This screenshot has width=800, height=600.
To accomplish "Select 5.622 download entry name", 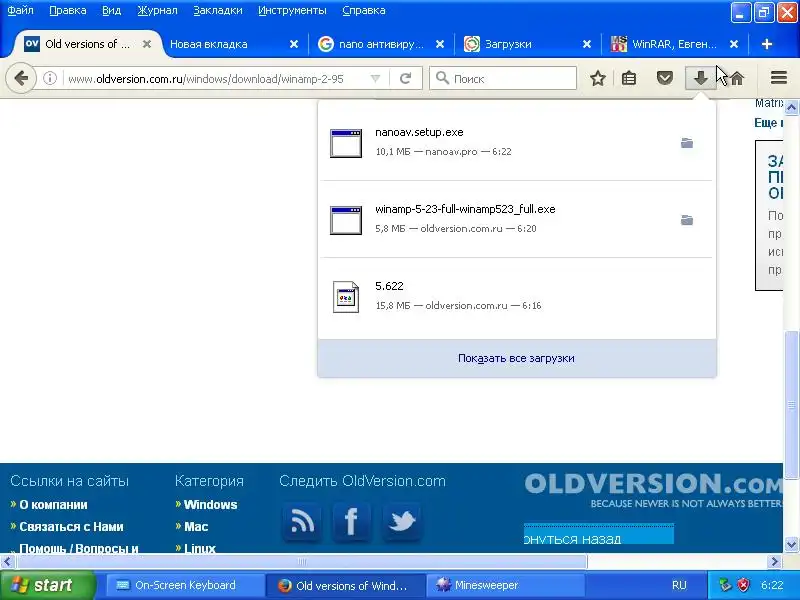I will click(x=389, y=286).
